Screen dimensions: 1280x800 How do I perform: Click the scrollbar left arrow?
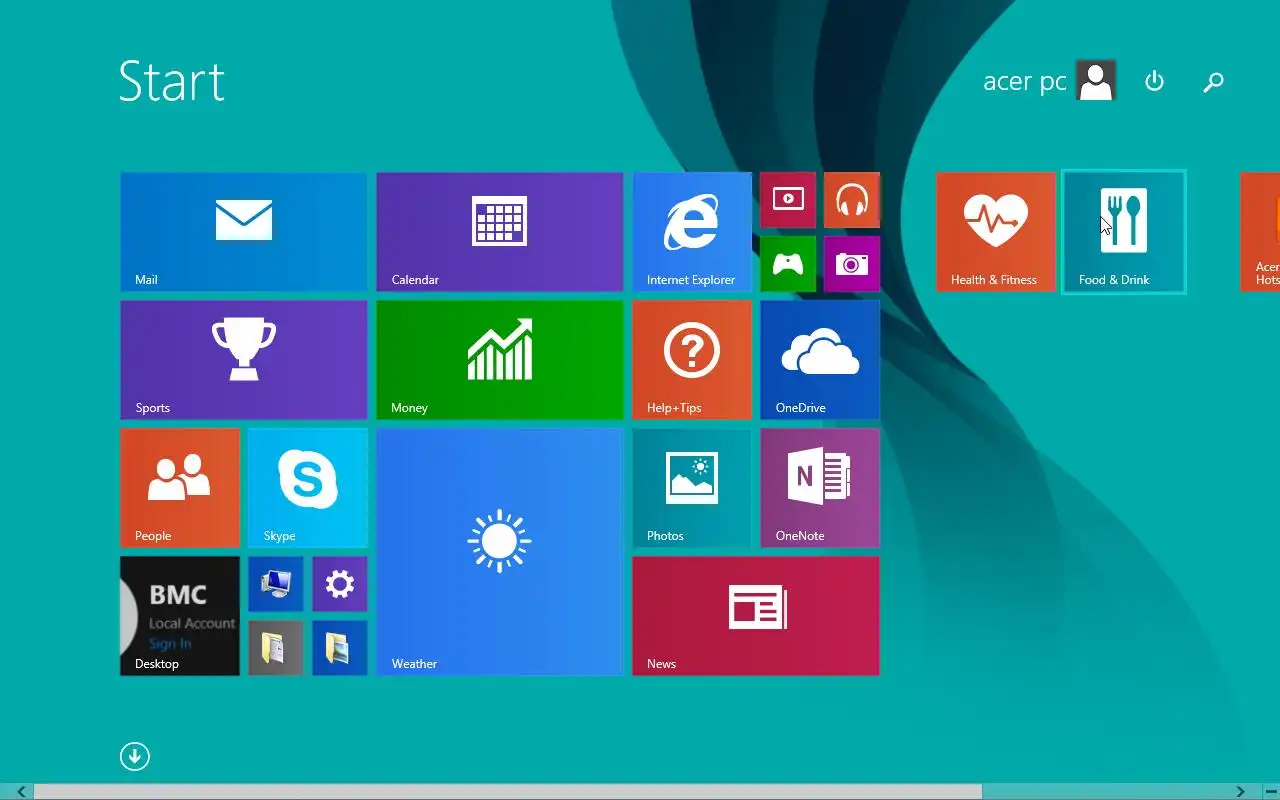click(x=20, y=792)
